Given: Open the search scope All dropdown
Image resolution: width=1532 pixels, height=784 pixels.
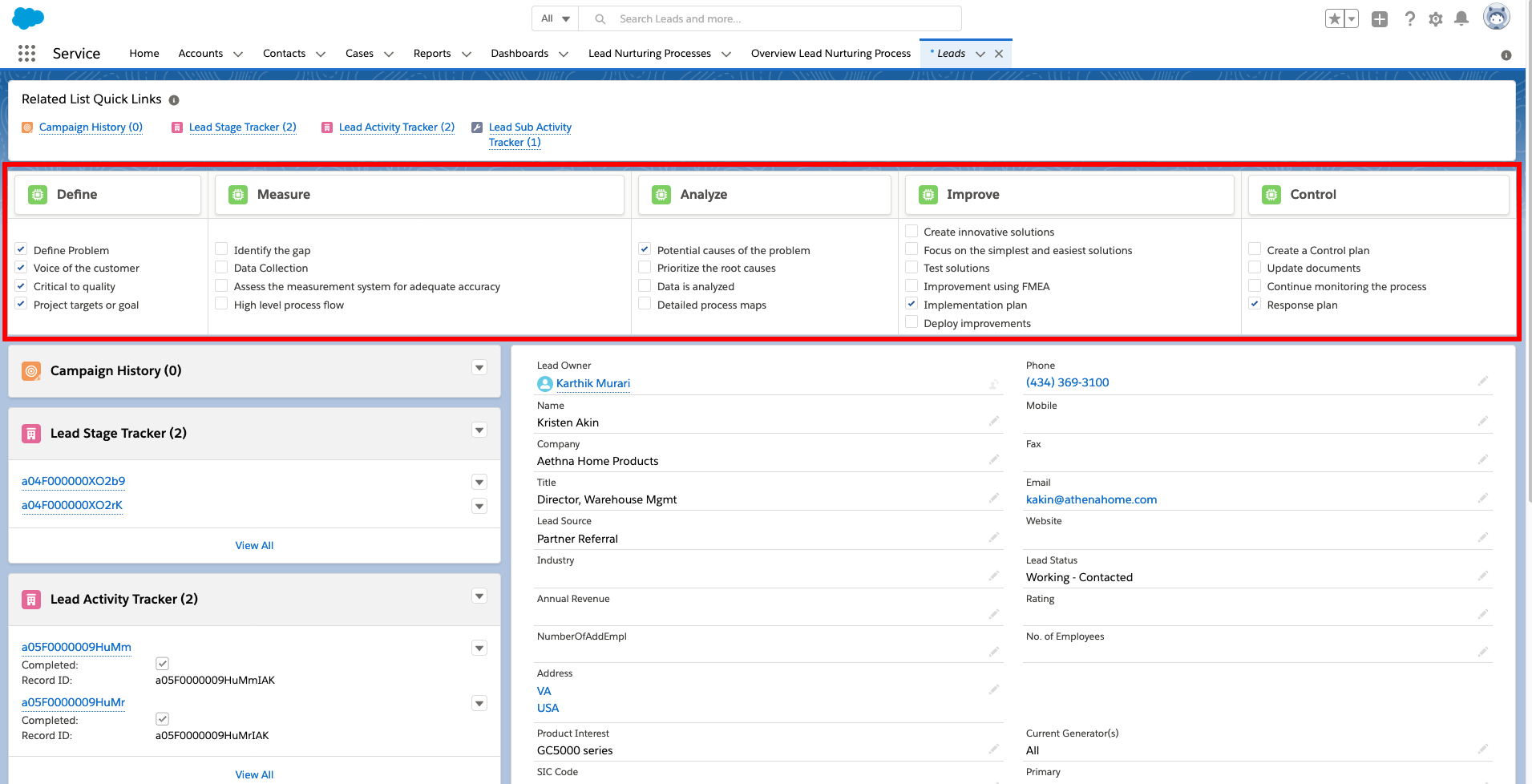Looking at the screenshot, I should 555,18.
